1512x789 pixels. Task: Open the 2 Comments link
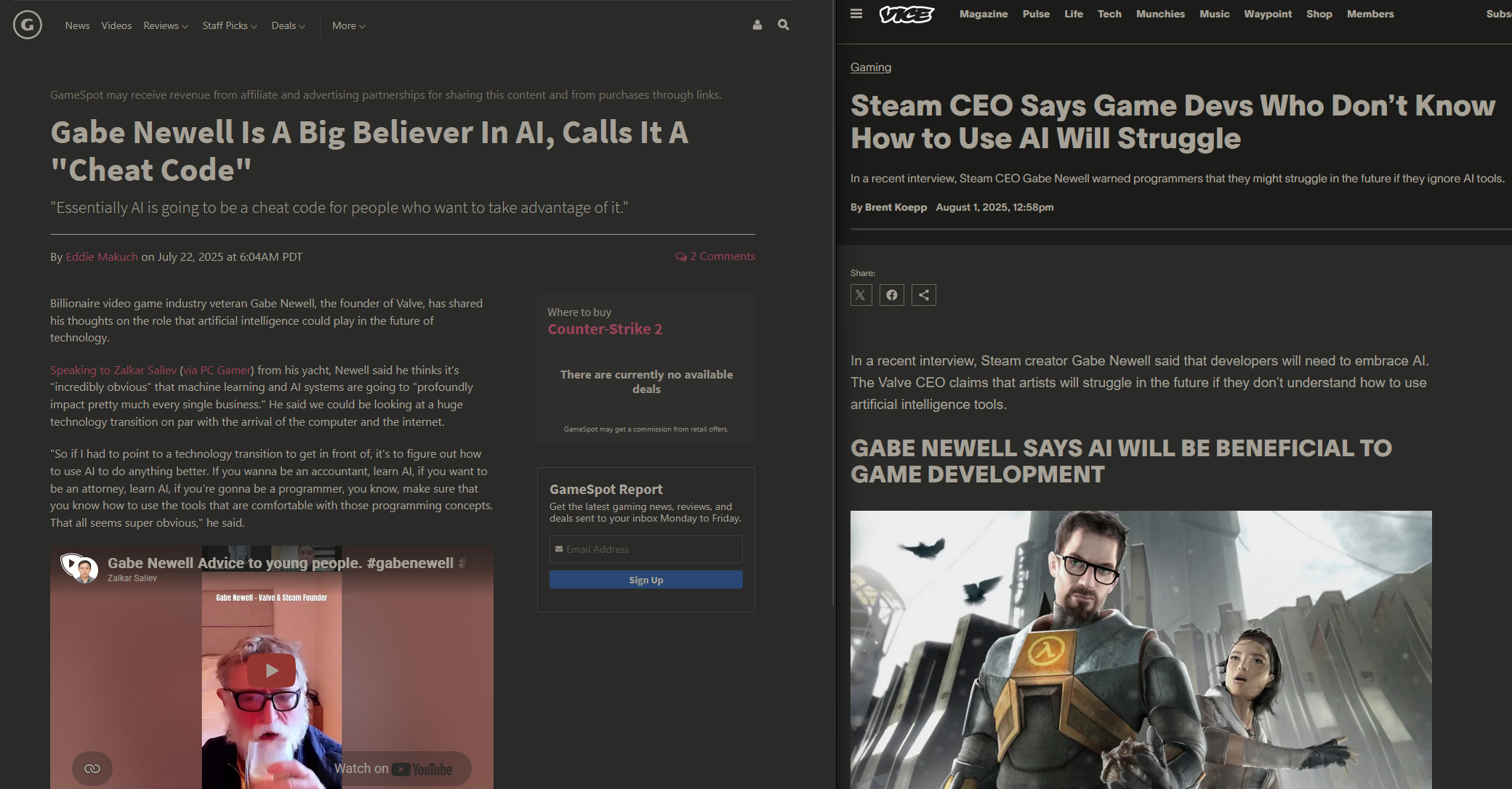click(715, 256)
